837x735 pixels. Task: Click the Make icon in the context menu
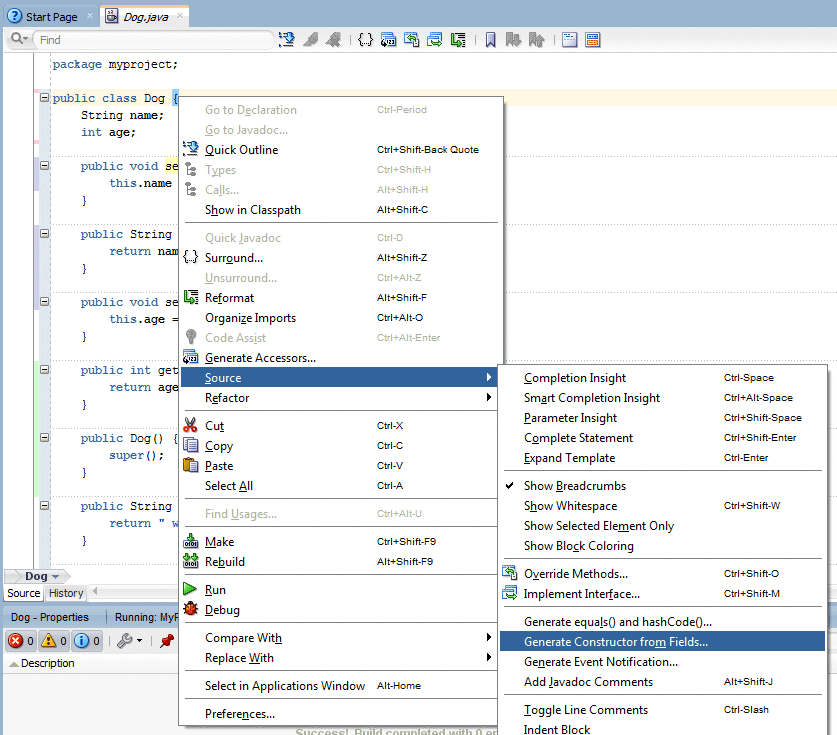pyautogui.click(x=190, y=541)
